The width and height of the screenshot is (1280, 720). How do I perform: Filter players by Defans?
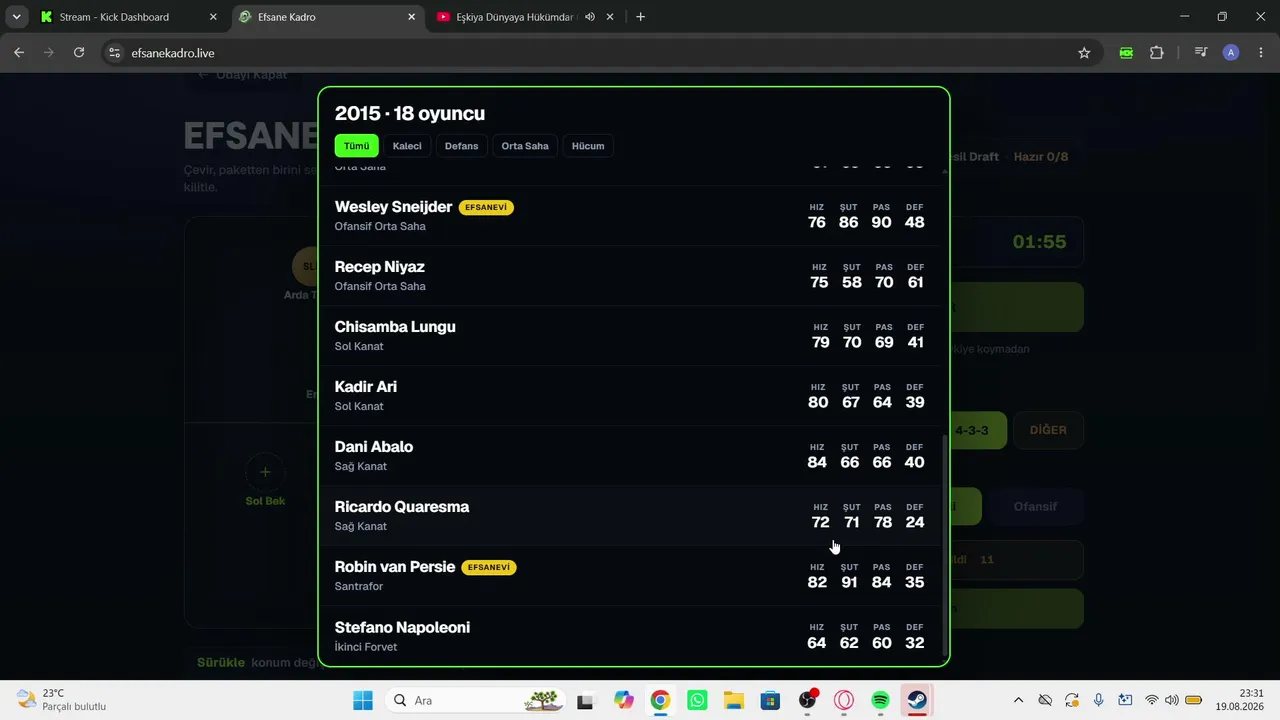pos(461,146)
